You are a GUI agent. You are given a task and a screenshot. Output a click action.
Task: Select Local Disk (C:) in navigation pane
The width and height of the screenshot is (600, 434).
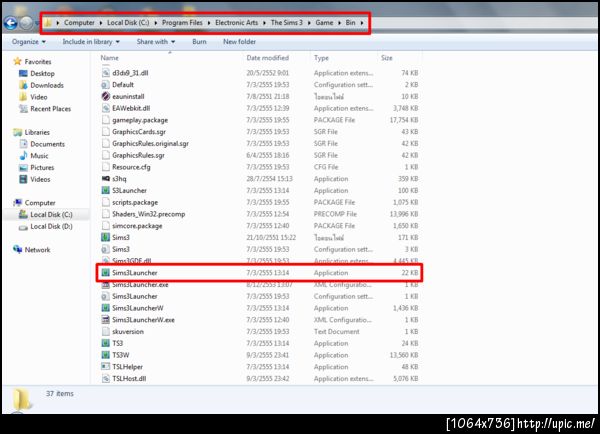[x=51, y=215]
